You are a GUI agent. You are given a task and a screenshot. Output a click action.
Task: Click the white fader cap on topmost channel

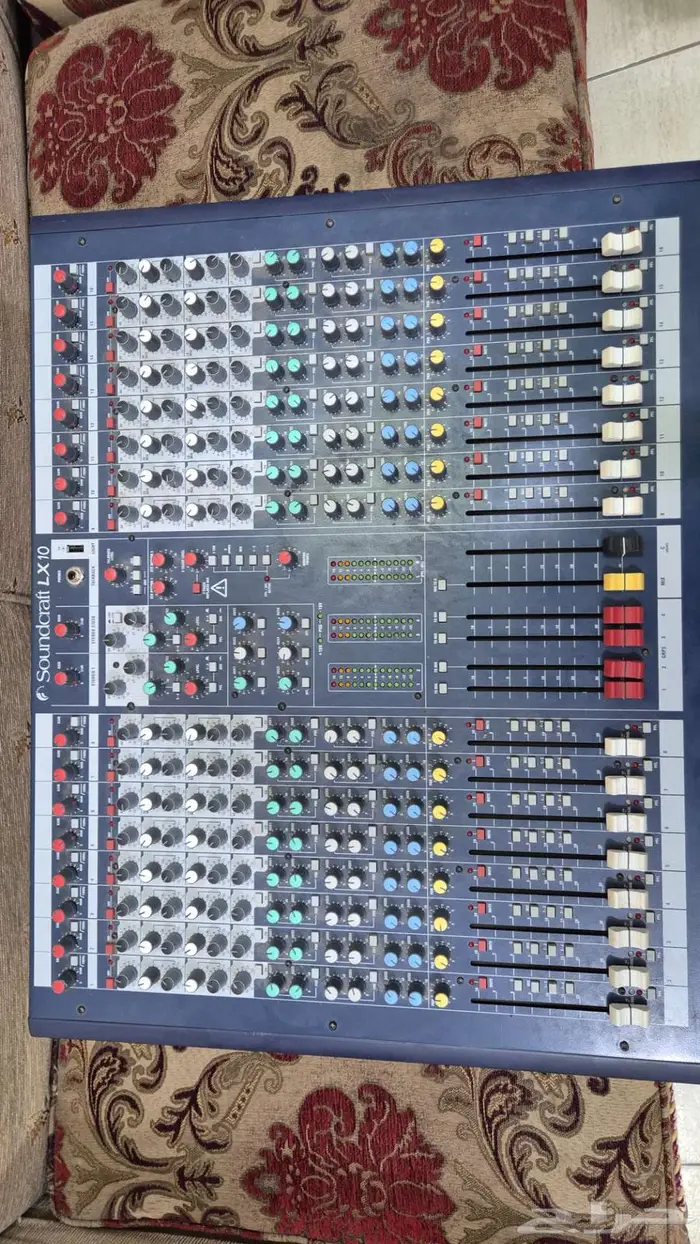[x=621, y=243]
